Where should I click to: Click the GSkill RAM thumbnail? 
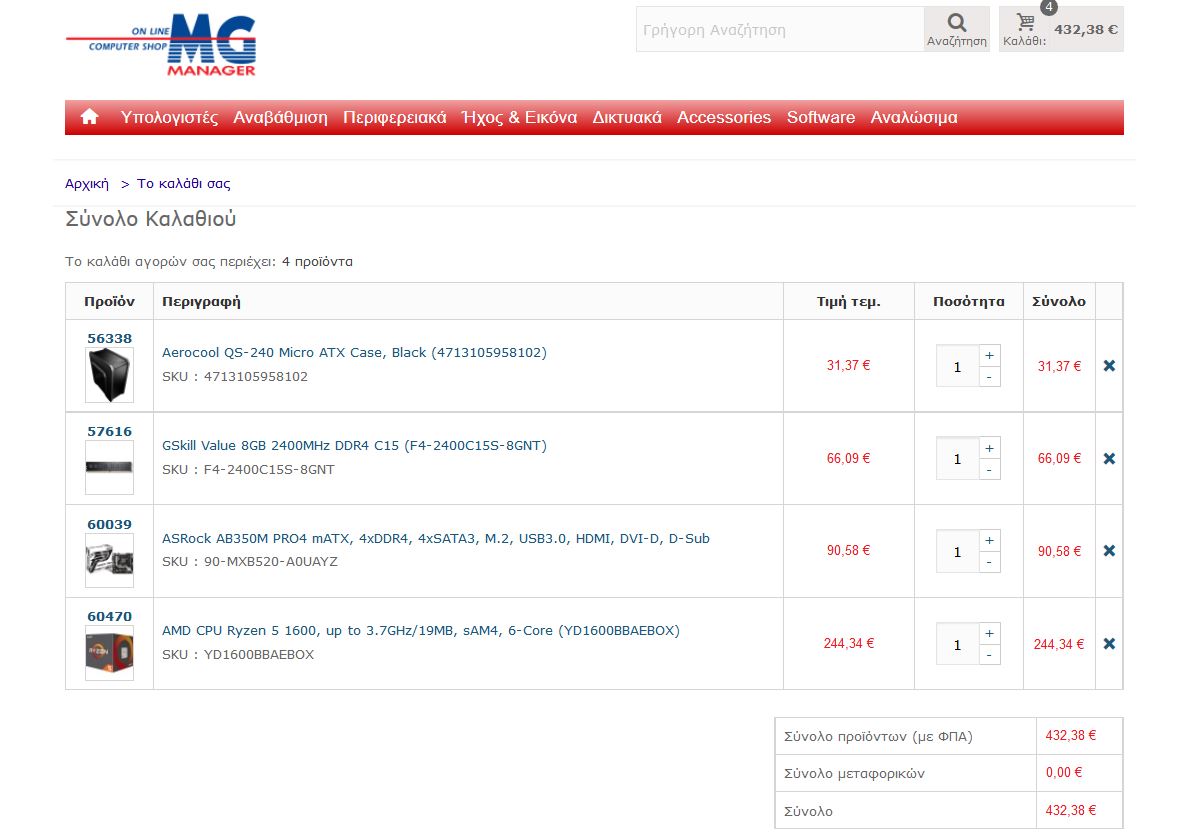coord(109,468)
